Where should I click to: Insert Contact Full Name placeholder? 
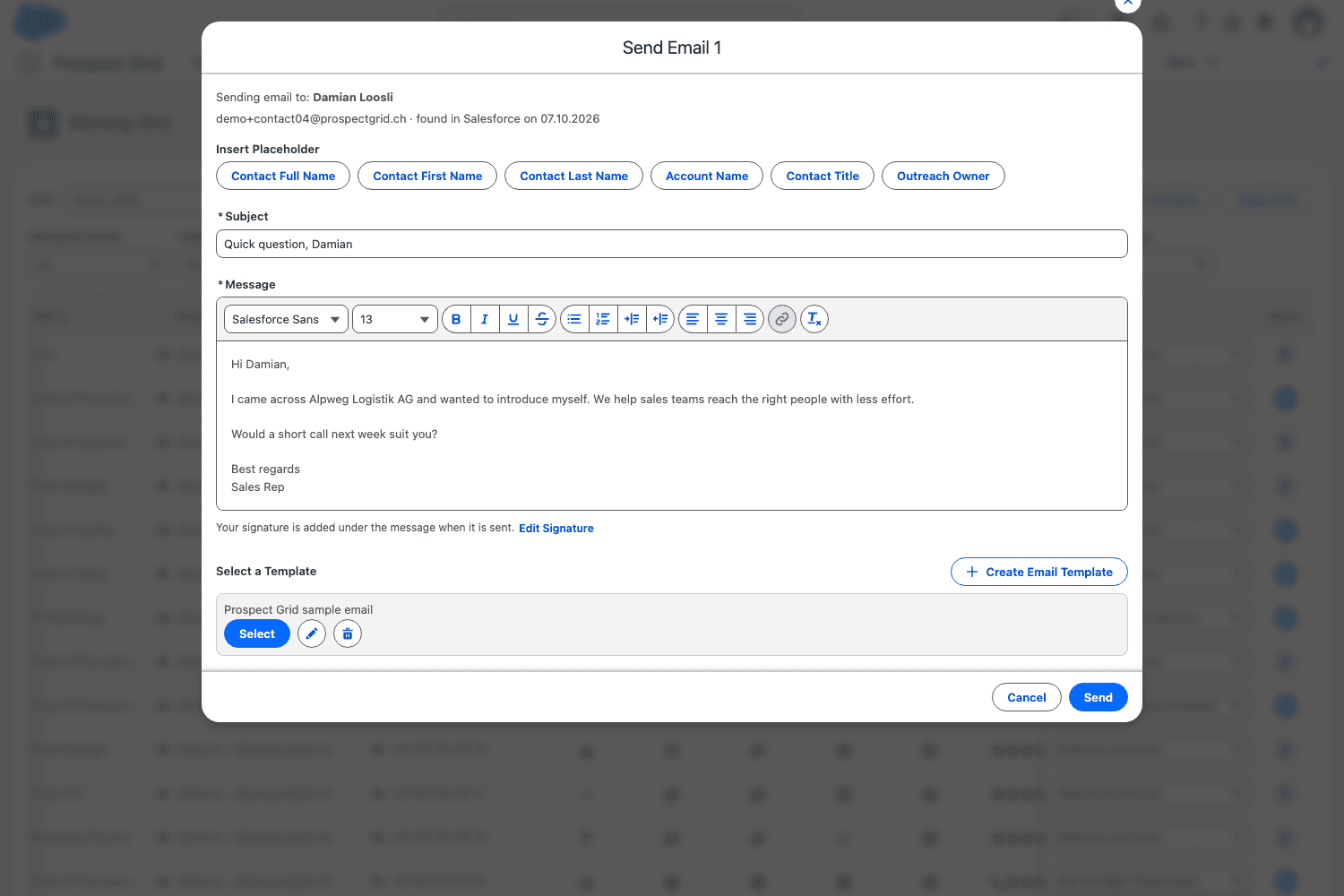click(x=283, y=176)
